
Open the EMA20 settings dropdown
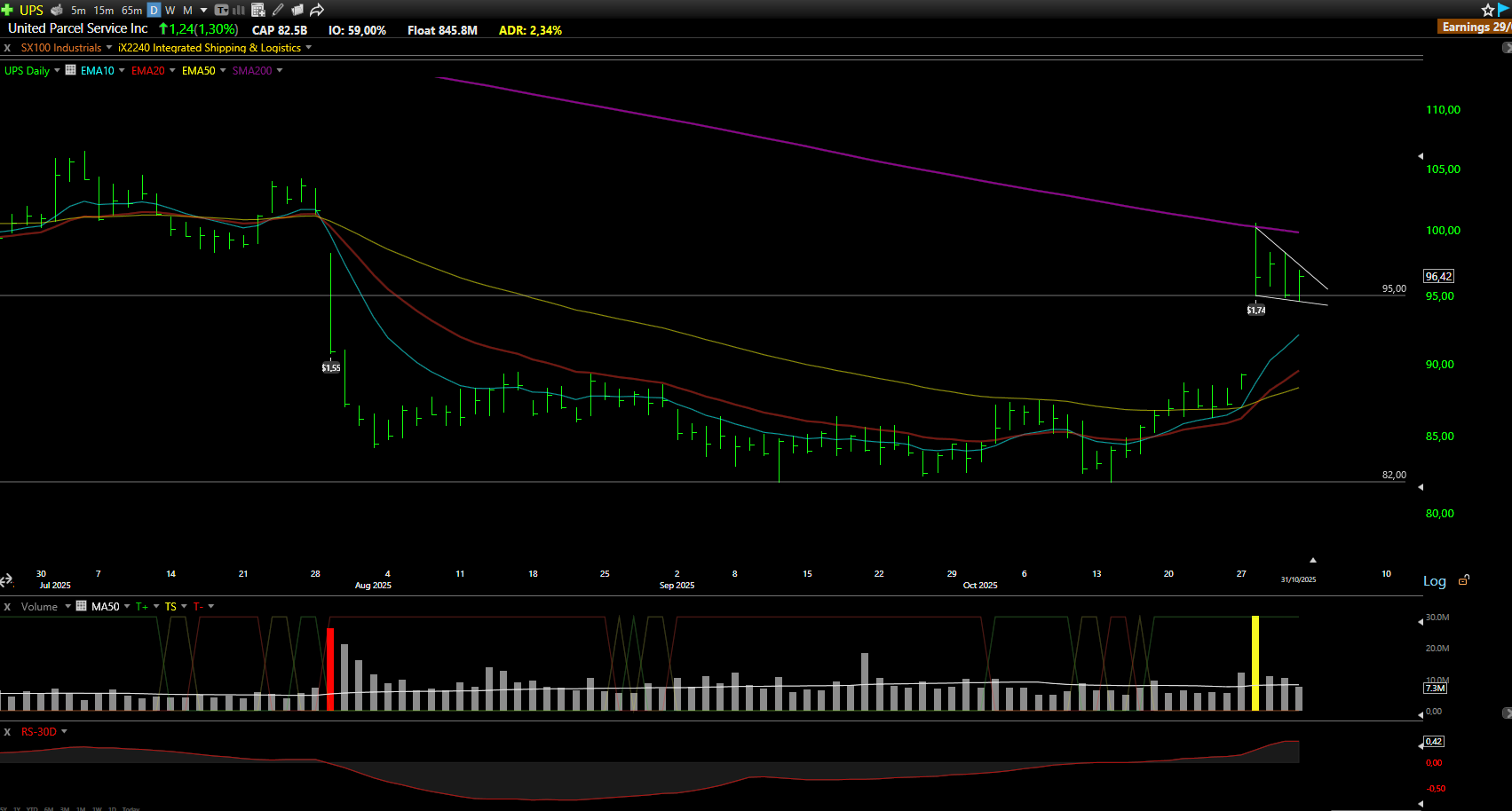point(172,70)
